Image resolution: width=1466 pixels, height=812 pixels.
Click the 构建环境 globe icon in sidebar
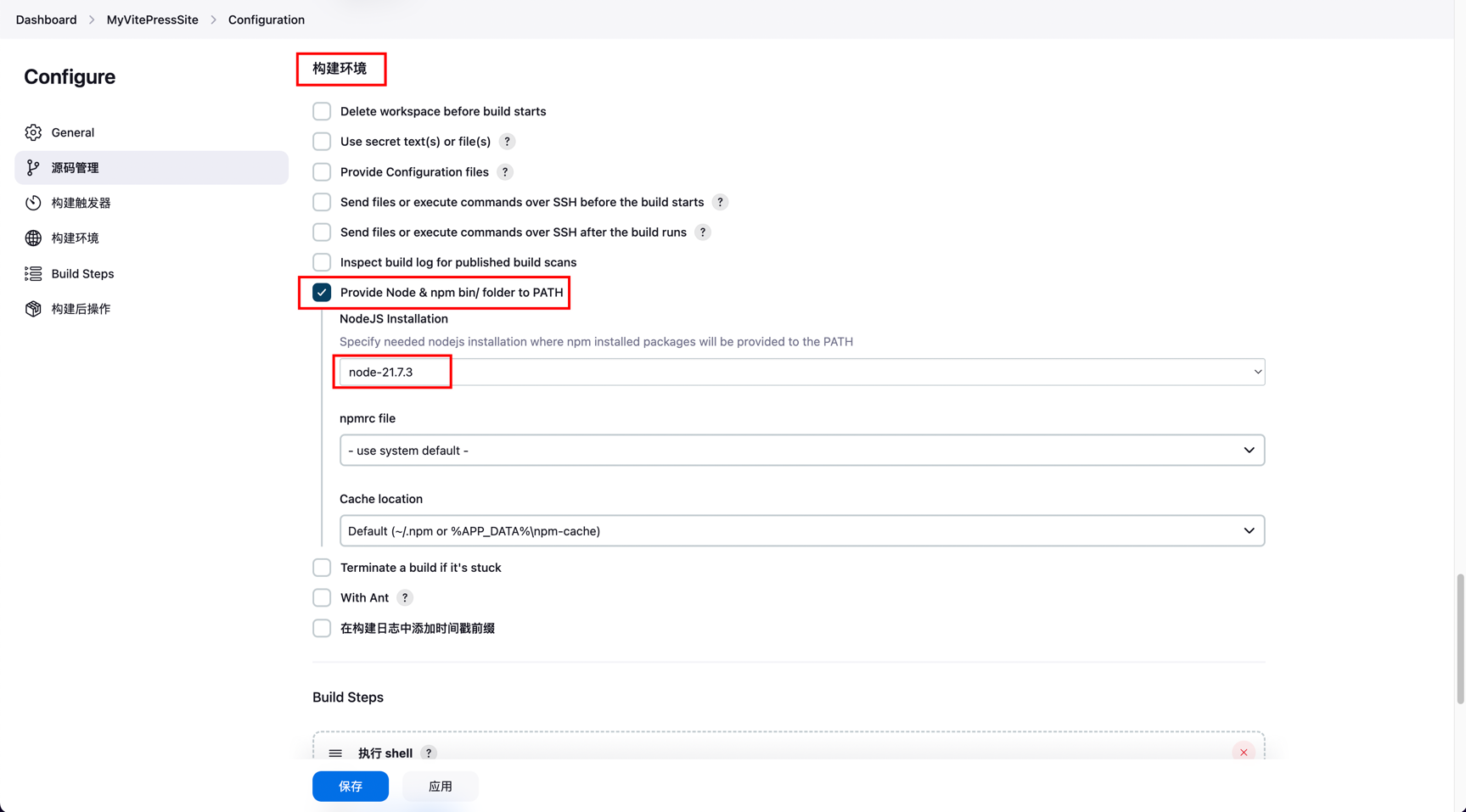point(33,238)
